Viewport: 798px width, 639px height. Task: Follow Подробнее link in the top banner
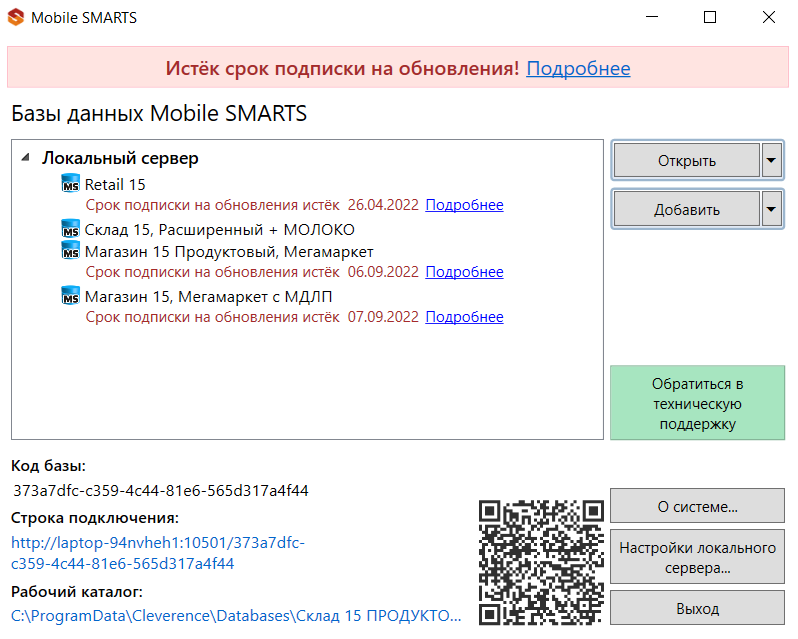click(x=578, y=68)
